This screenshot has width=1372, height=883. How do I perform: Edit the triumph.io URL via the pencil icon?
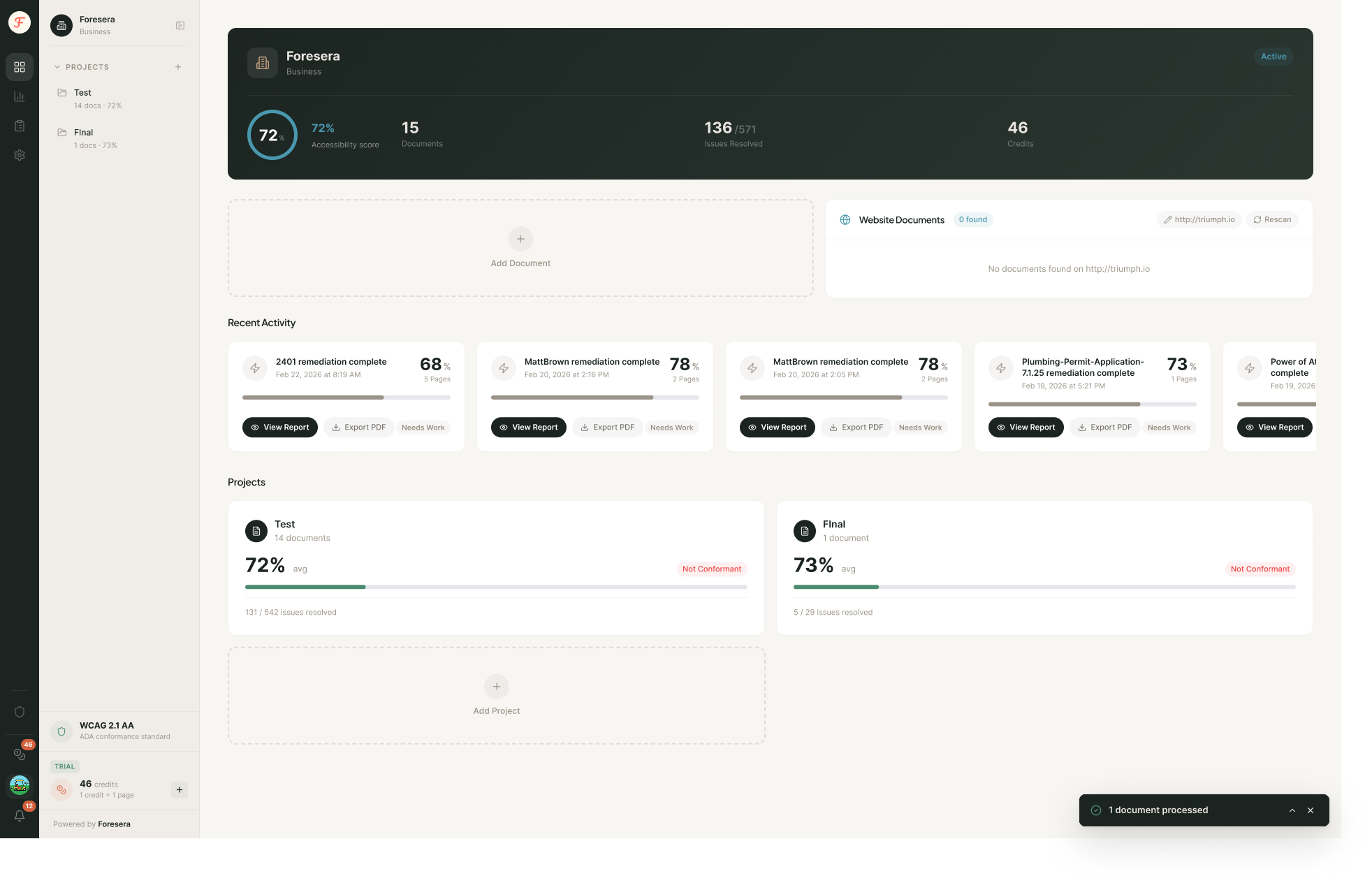coord(1168,219)
